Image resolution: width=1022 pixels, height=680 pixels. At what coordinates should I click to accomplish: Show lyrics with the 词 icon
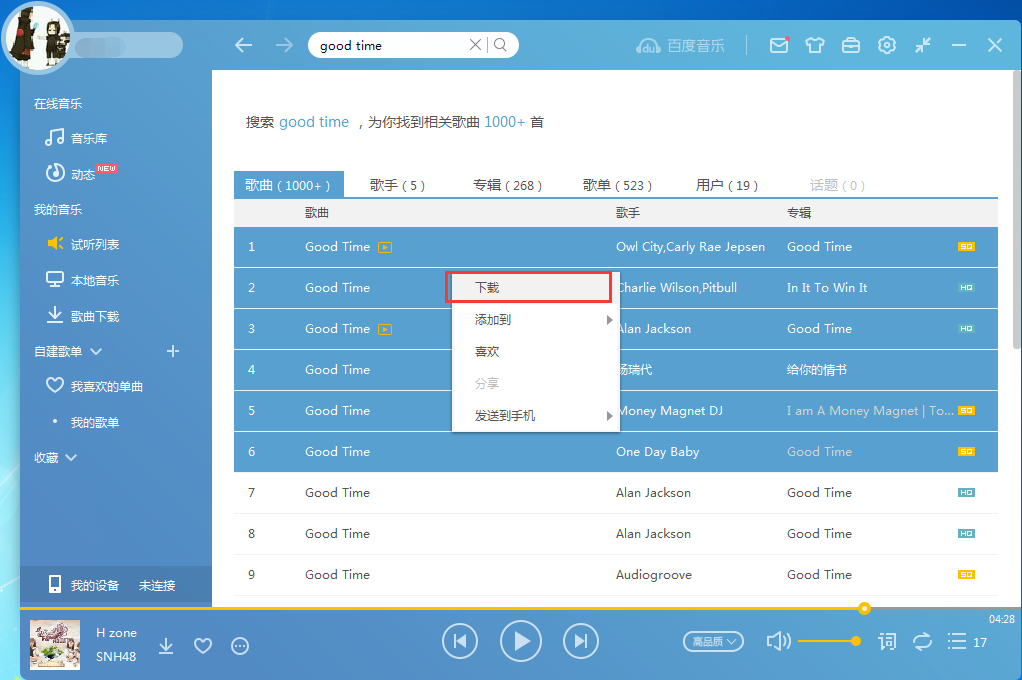click(887, 641)
